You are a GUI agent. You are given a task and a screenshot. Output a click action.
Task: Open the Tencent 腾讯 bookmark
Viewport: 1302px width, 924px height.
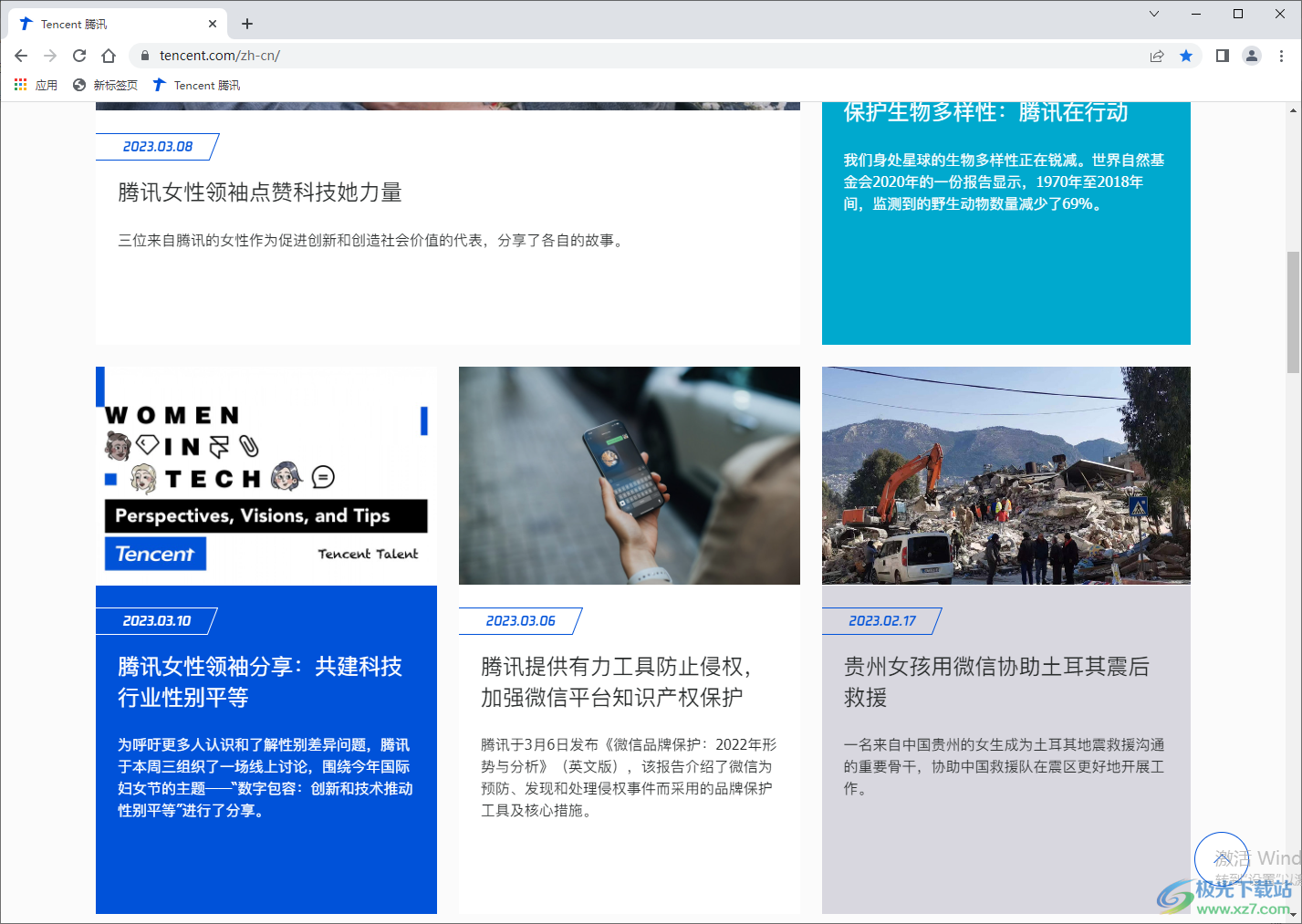pyautogui.click(x=196, y=85)
